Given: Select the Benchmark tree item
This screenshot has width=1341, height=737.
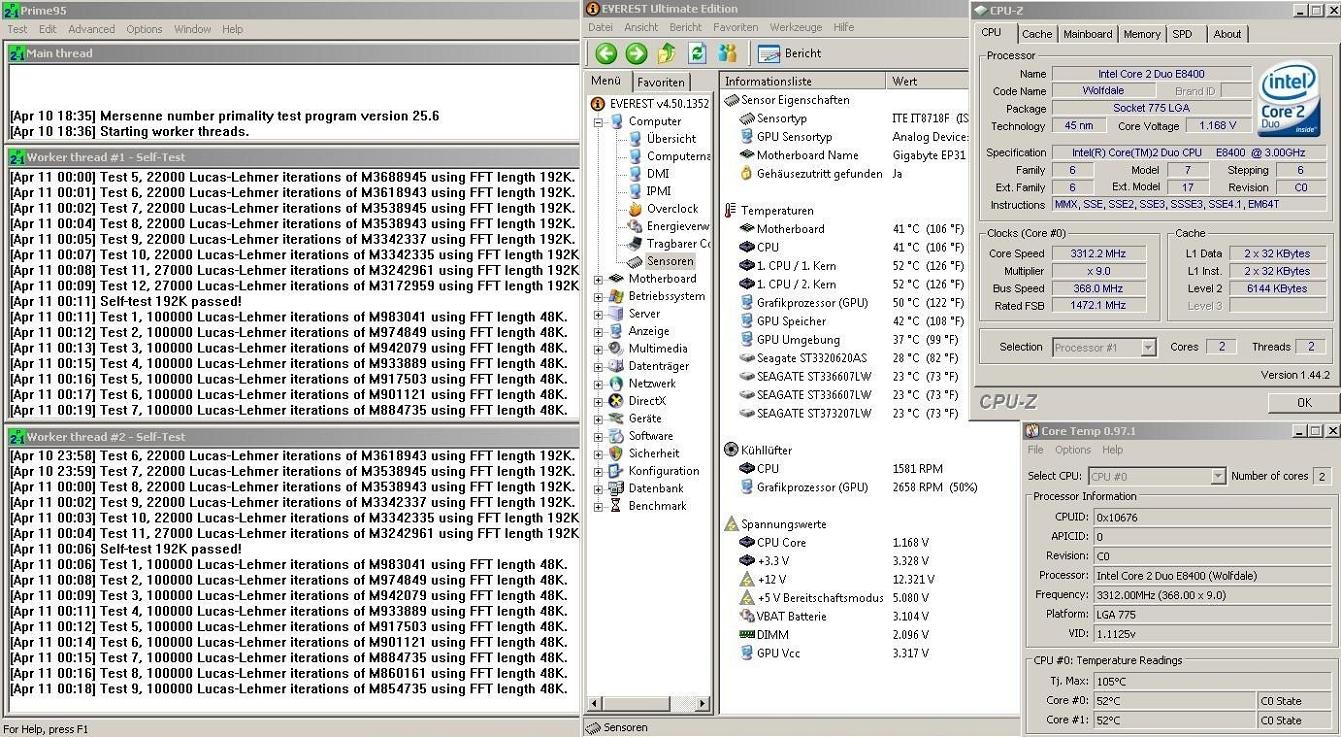Looking at the screenshot, I should (x=657, y=506).
